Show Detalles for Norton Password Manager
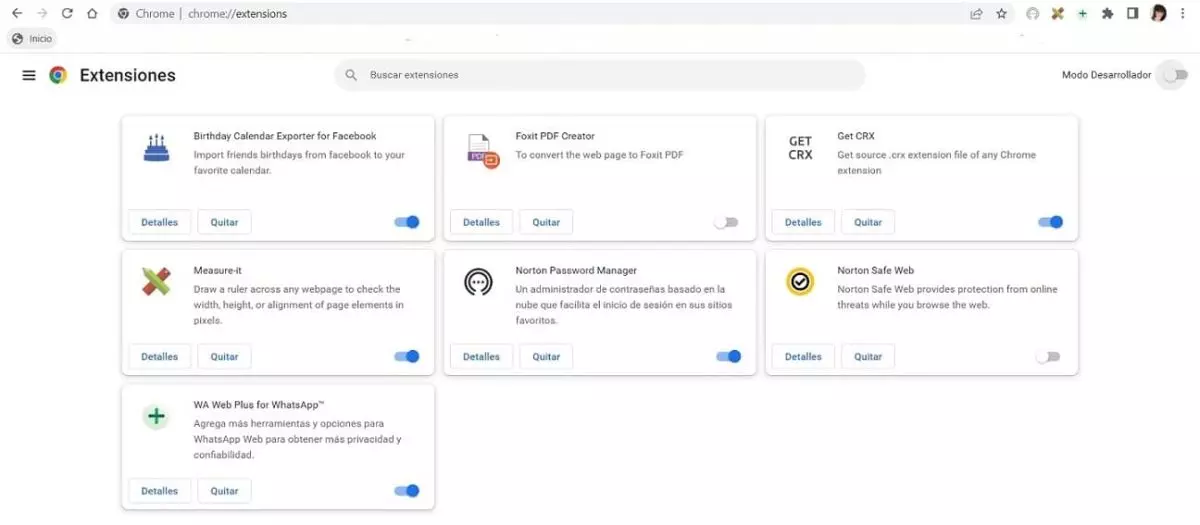 [482, 356]
